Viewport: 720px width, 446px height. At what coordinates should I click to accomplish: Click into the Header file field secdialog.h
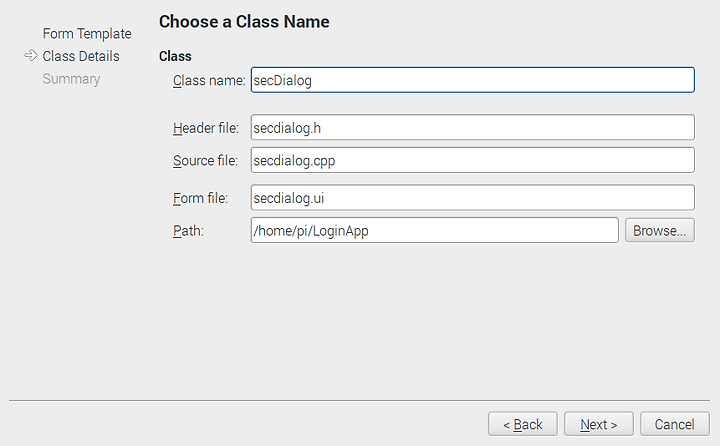pyautogui.click(x=472, y=127)
